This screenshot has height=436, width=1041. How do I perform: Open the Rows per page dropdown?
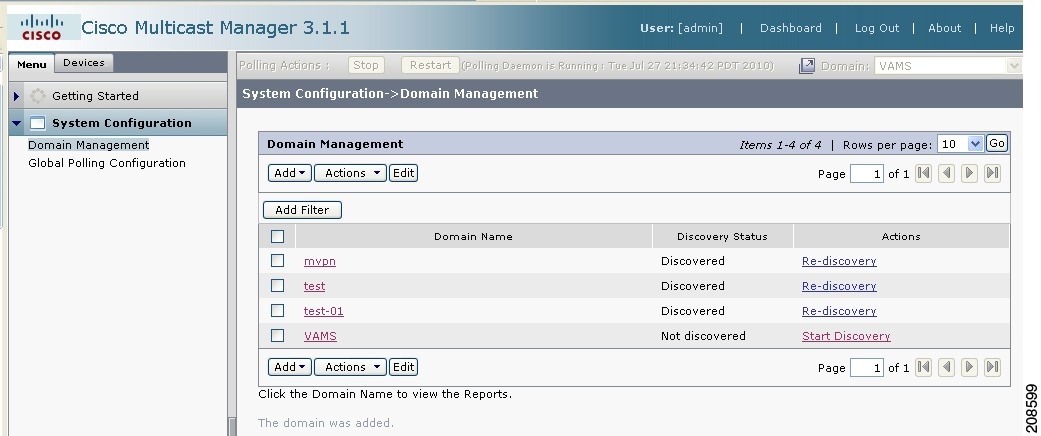coord(959,144)
